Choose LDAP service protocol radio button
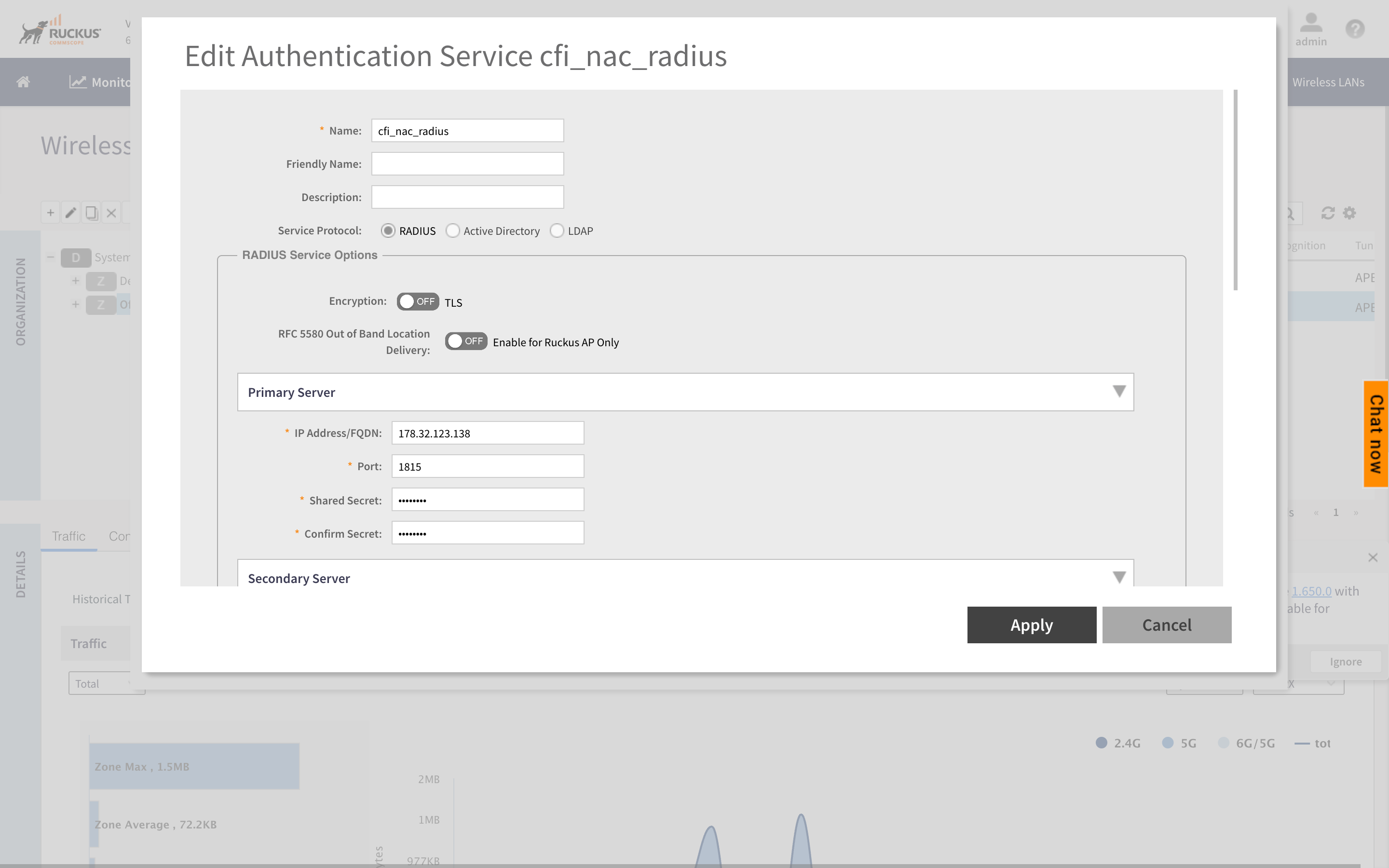This screenshot has width=1389, height=868. coord(557,231)
